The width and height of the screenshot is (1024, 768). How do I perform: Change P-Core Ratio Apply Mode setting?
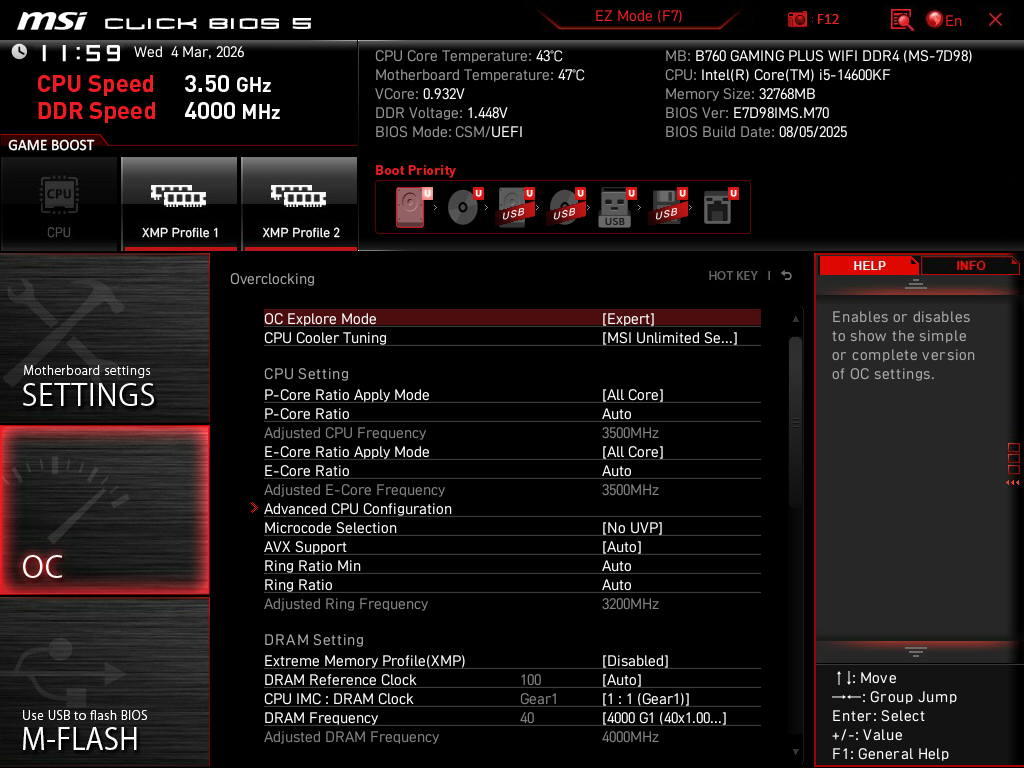[512, 394]
